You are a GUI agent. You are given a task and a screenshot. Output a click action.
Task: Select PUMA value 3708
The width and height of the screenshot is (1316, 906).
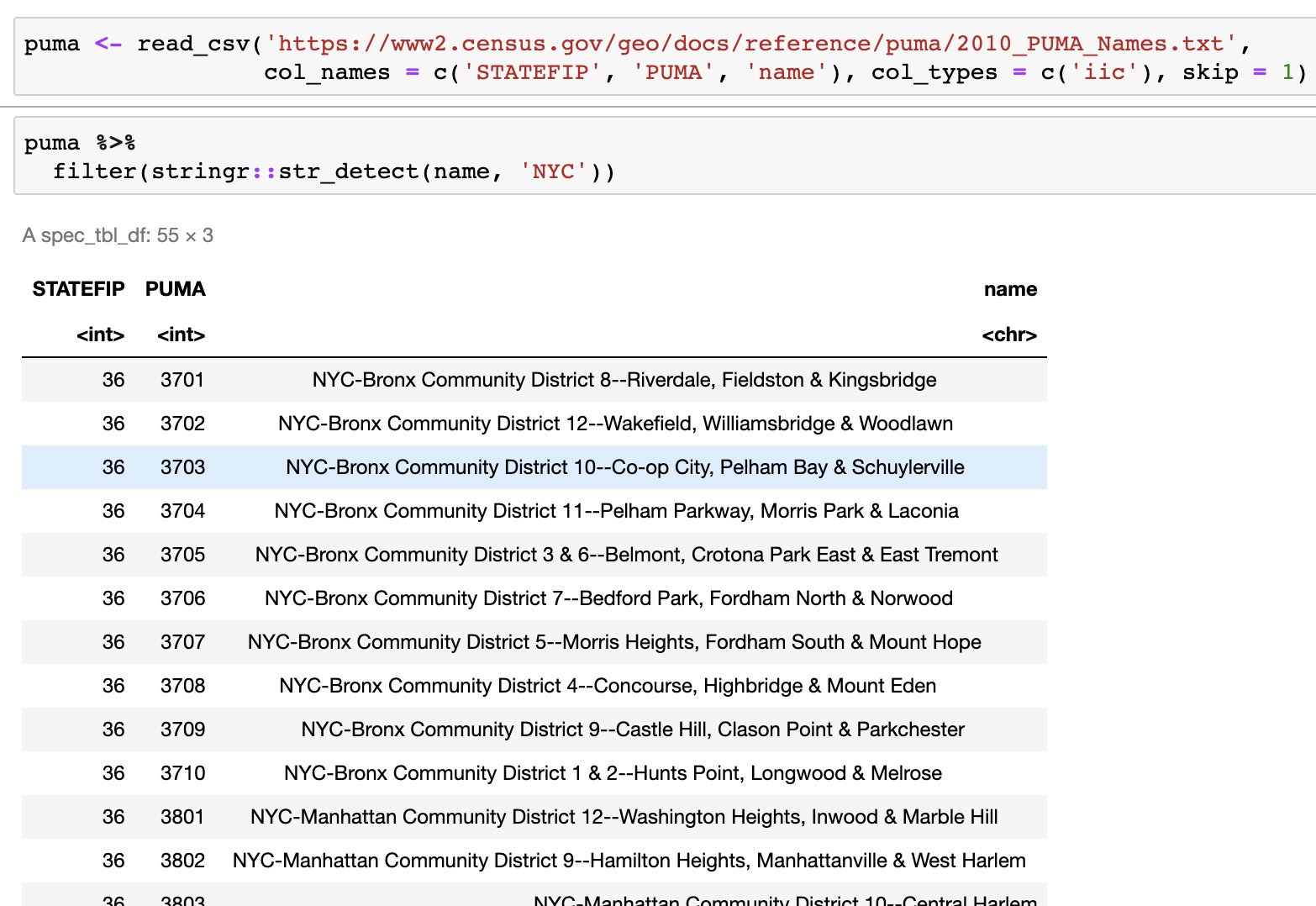click(182, 686)
